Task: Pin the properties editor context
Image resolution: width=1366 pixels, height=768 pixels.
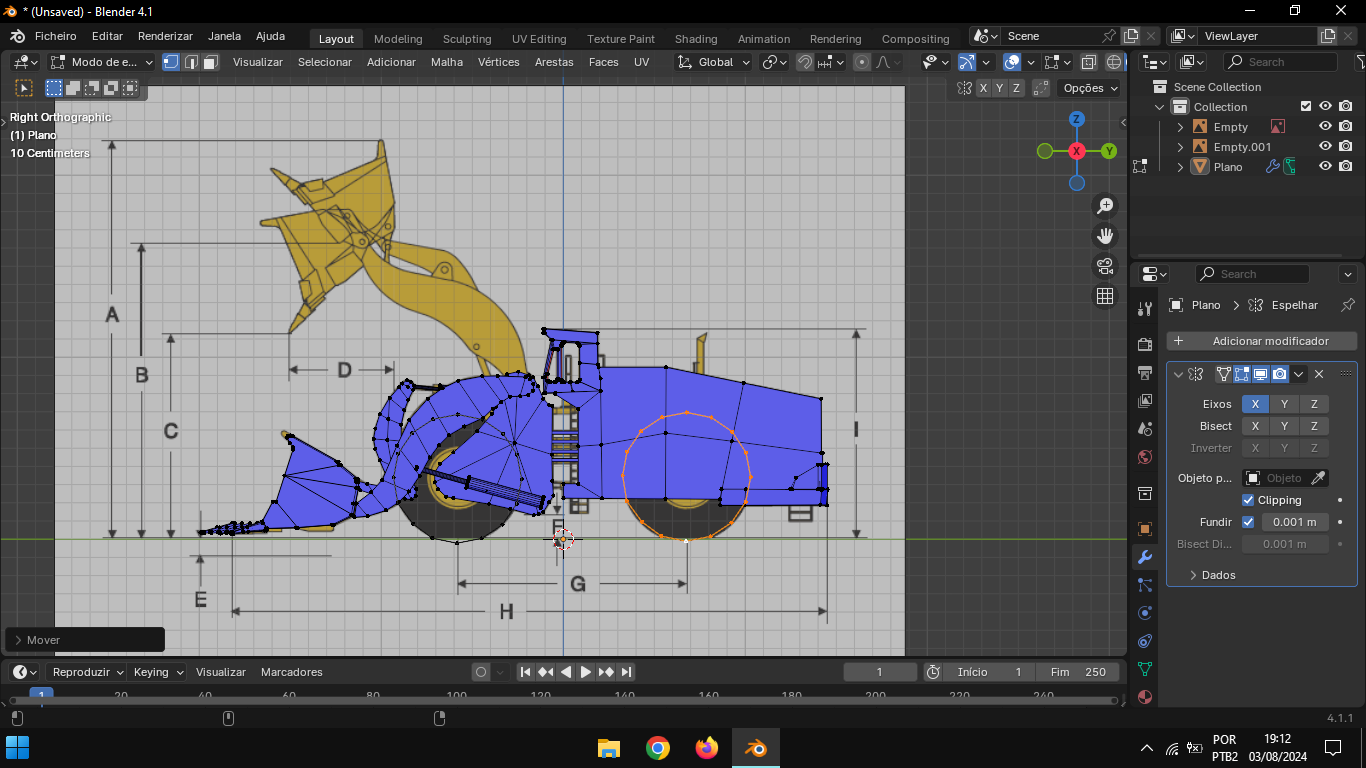Action: pos(1347,305)
